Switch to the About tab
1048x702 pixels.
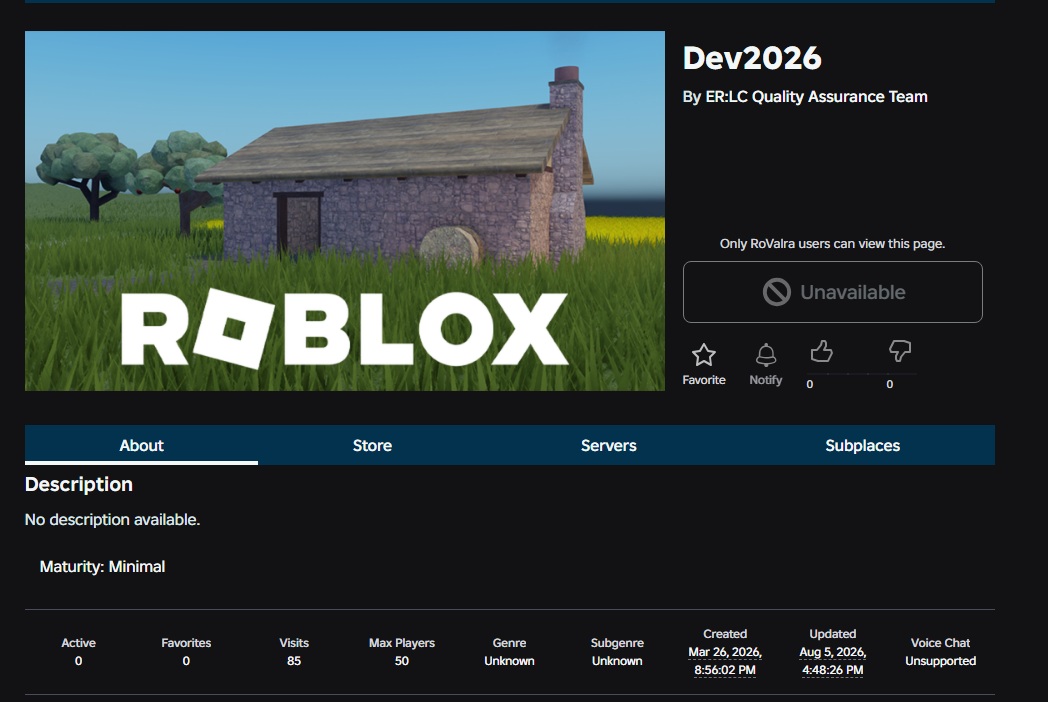tap(141, 445)
